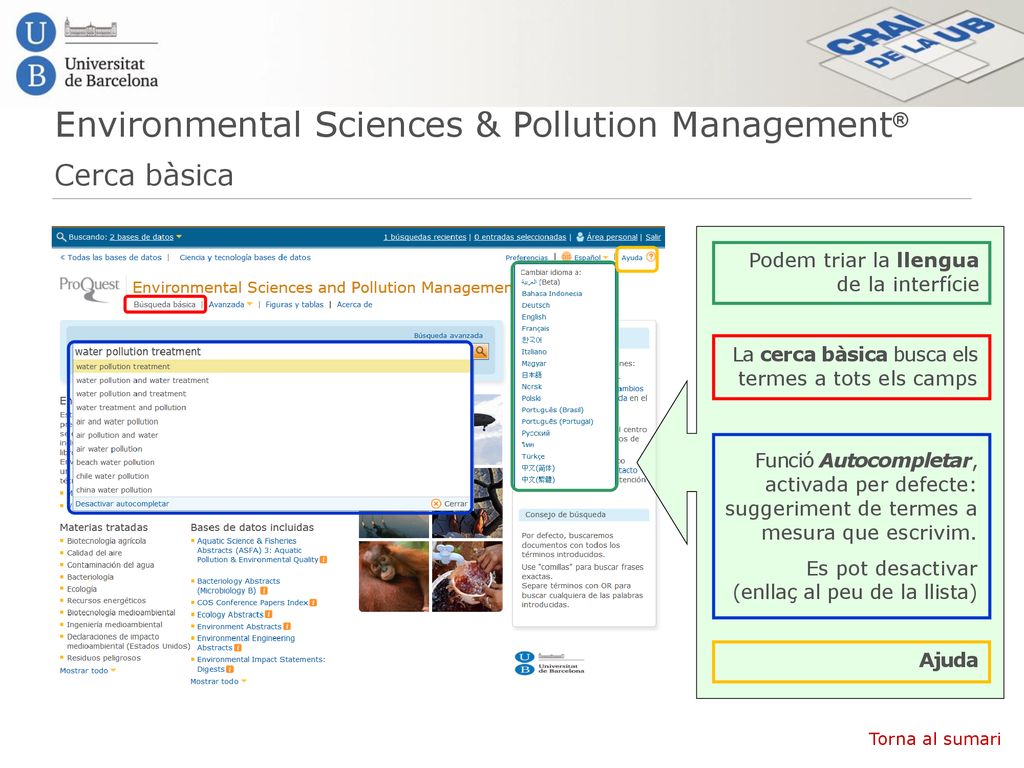
Task: Click the Ayuda help question-mark icon
Action: 650,257
